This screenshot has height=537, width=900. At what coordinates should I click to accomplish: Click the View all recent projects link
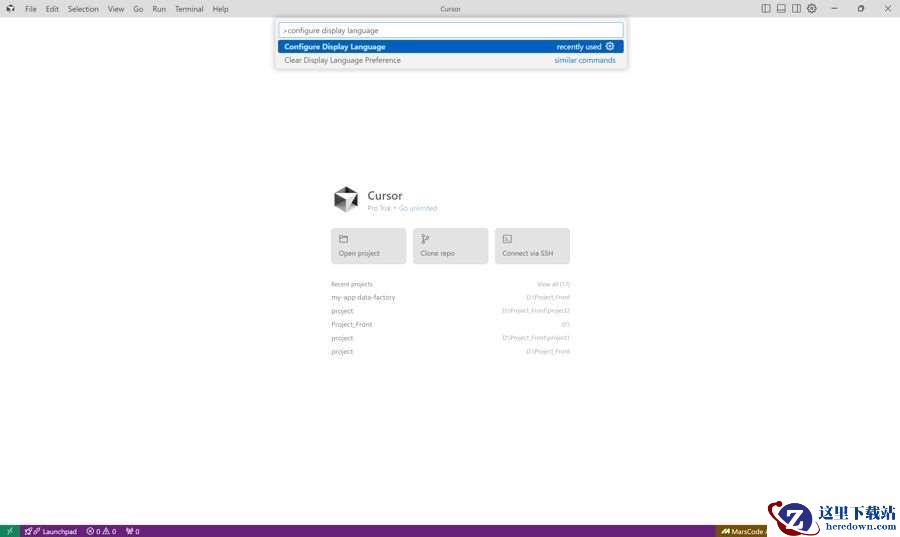point(553,284)
